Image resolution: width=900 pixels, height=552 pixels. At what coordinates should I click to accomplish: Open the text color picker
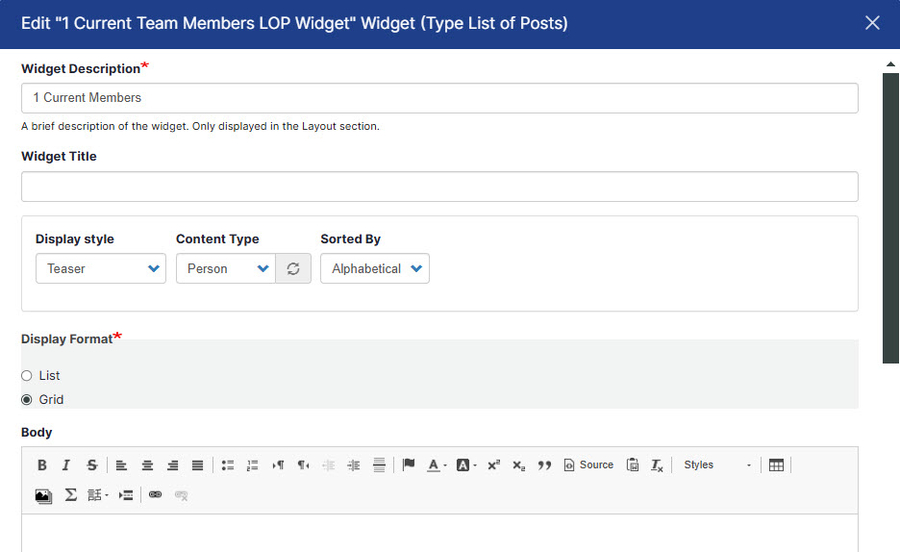pos(436,465)
